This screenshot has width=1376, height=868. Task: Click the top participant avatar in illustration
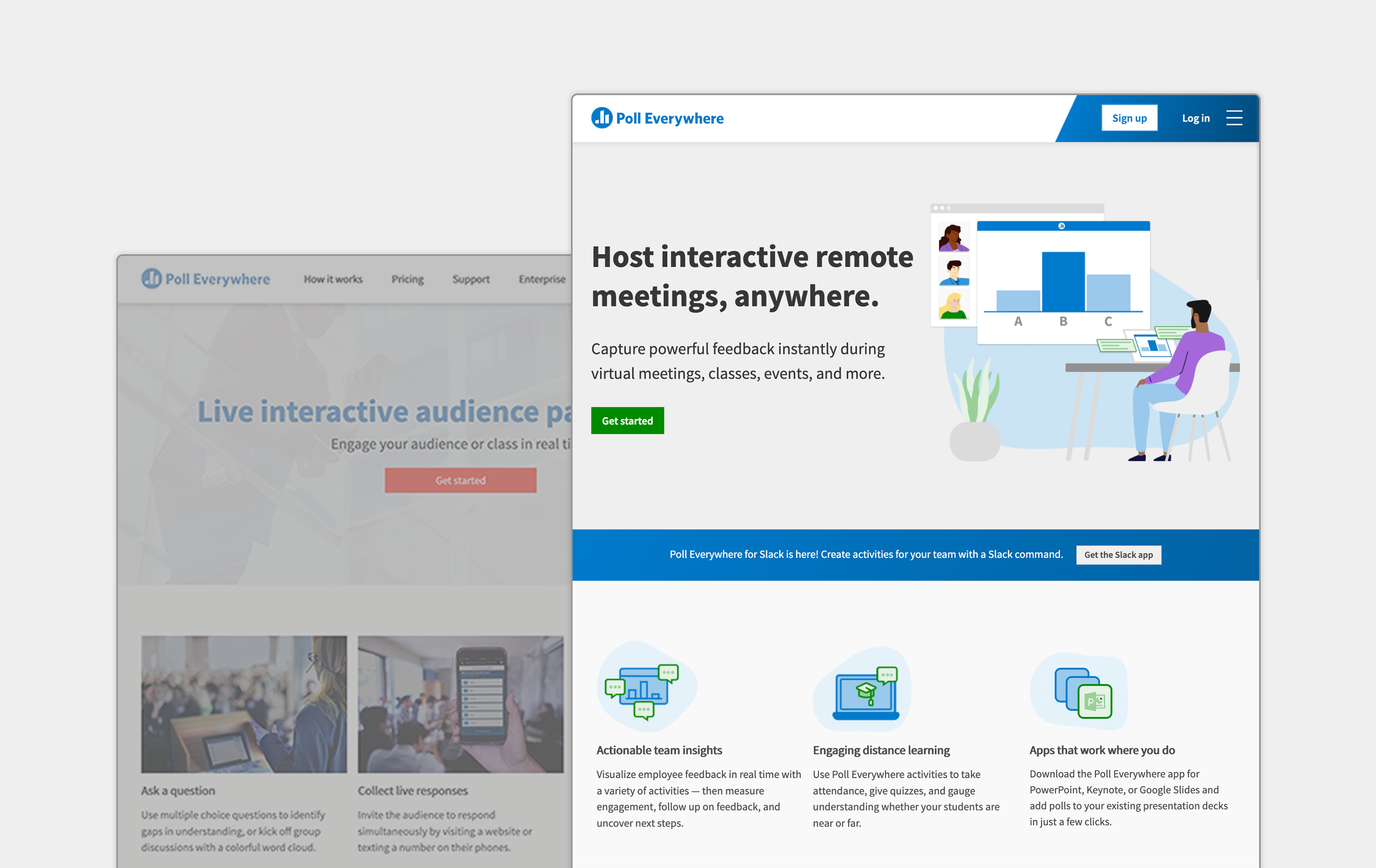point(954,237)
